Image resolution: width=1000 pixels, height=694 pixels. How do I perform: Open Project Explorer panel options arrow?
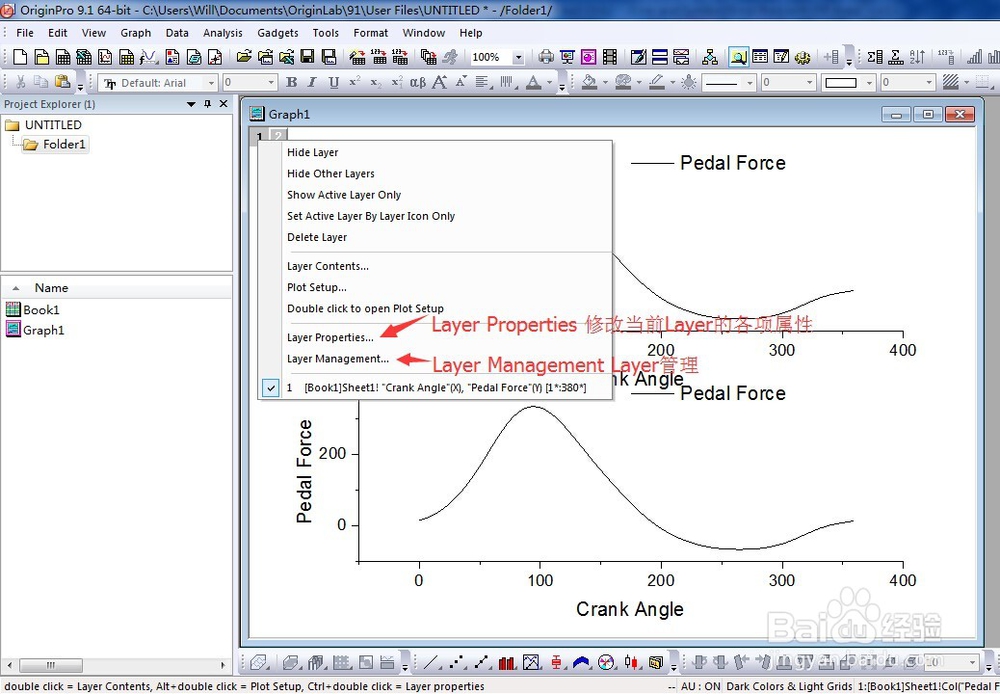coord(191,104)
